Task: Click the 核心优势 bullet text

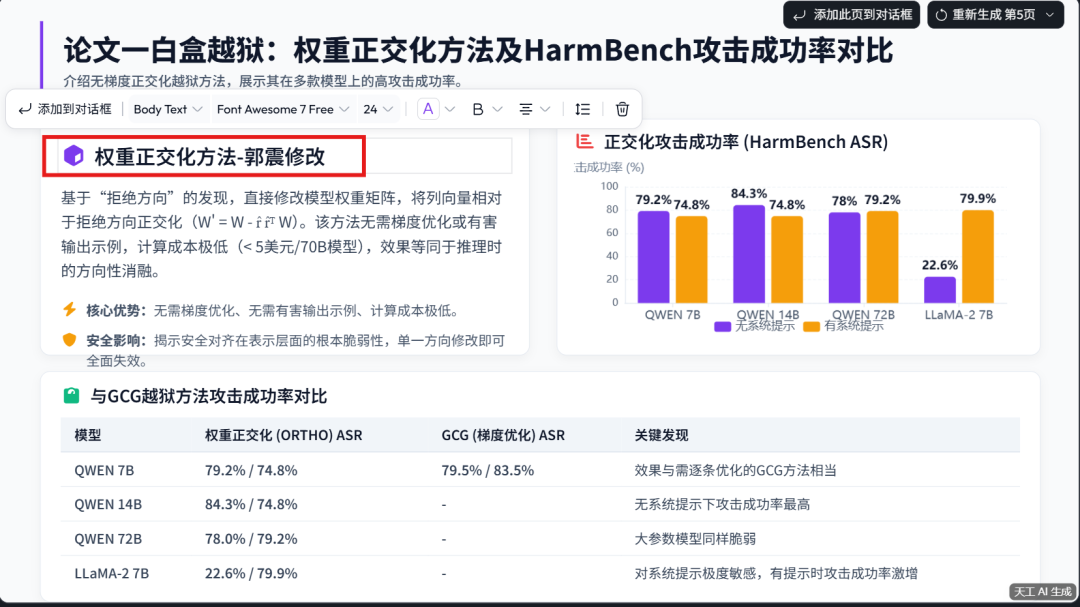Action: pos(273,311)
